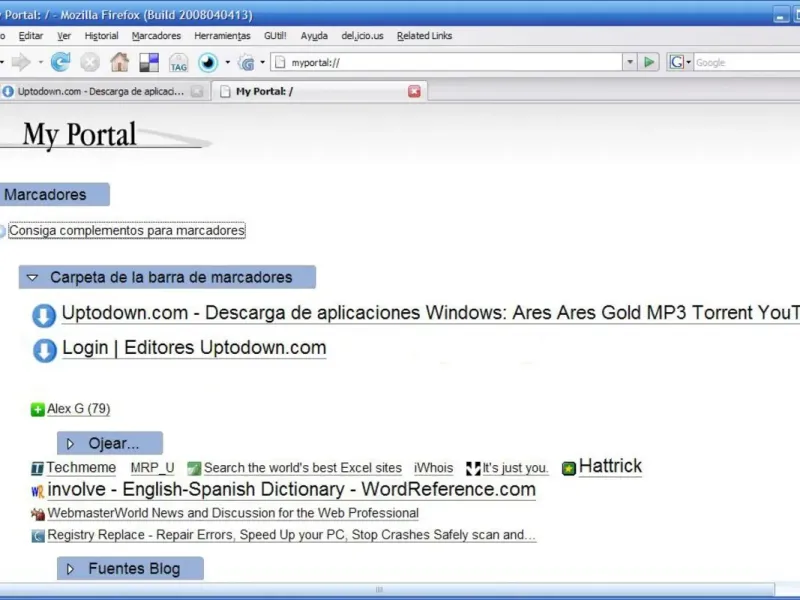Open the del.icio.us menu

[362, 36]
